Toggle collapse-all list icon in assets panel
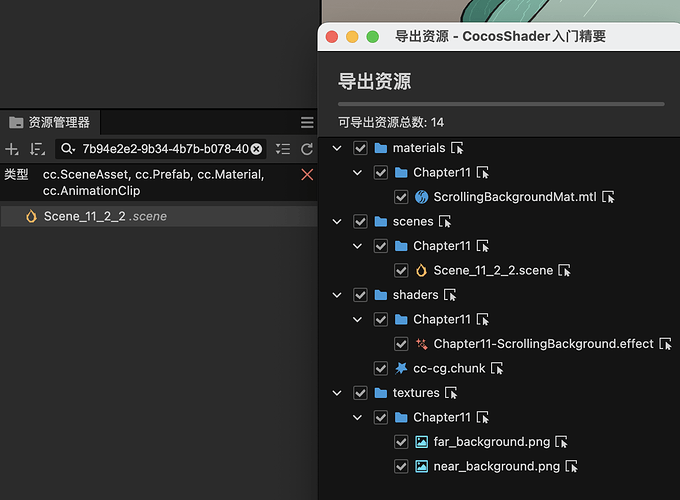The image size is (680, 500). click(283, 149)
